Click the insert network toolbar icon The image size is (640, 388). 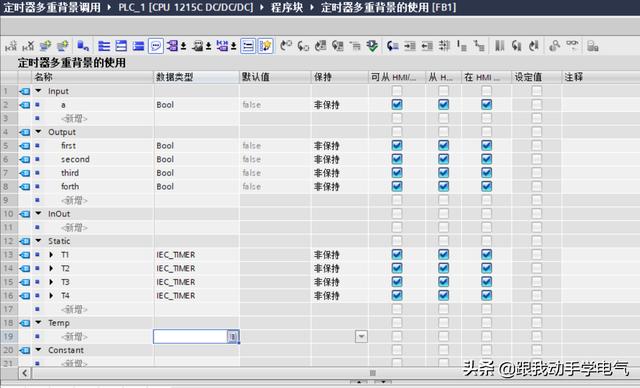[x=11, y=46]
